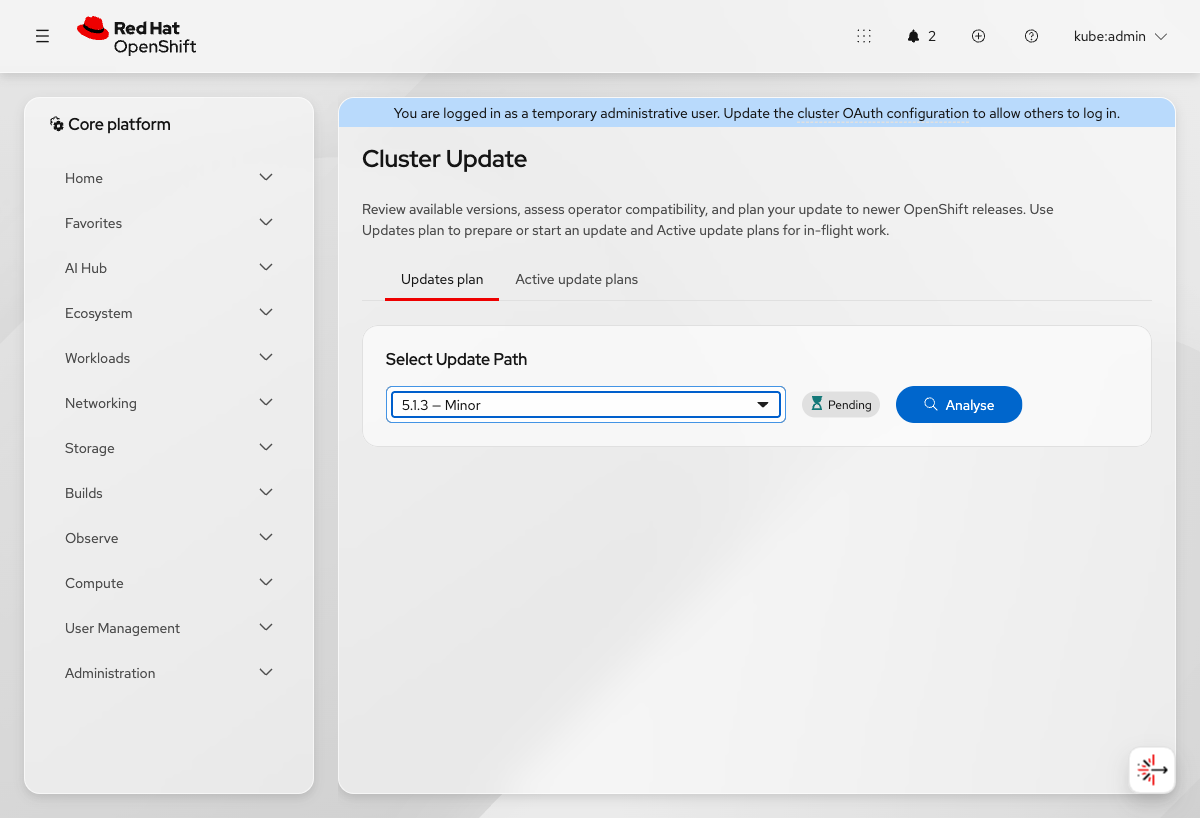
Task: Expand the Ecosystem navigation section
Action: pos(169,313)
